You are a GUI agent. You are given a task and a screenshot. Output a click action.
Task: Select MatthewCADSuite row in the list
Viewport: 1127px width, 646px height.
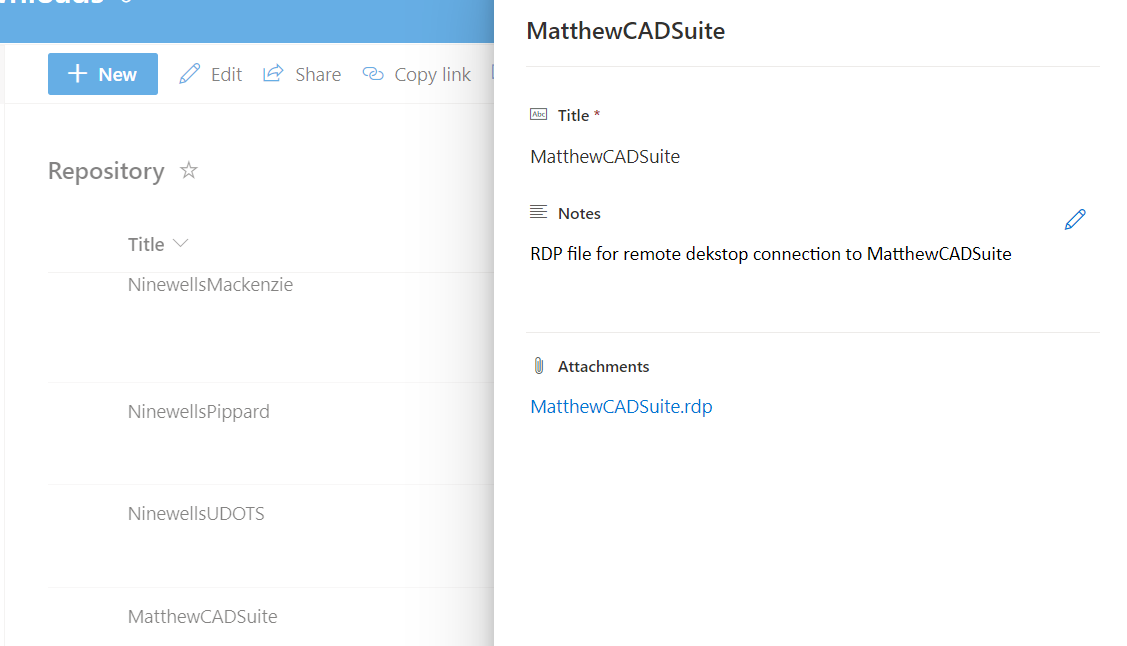202,616
